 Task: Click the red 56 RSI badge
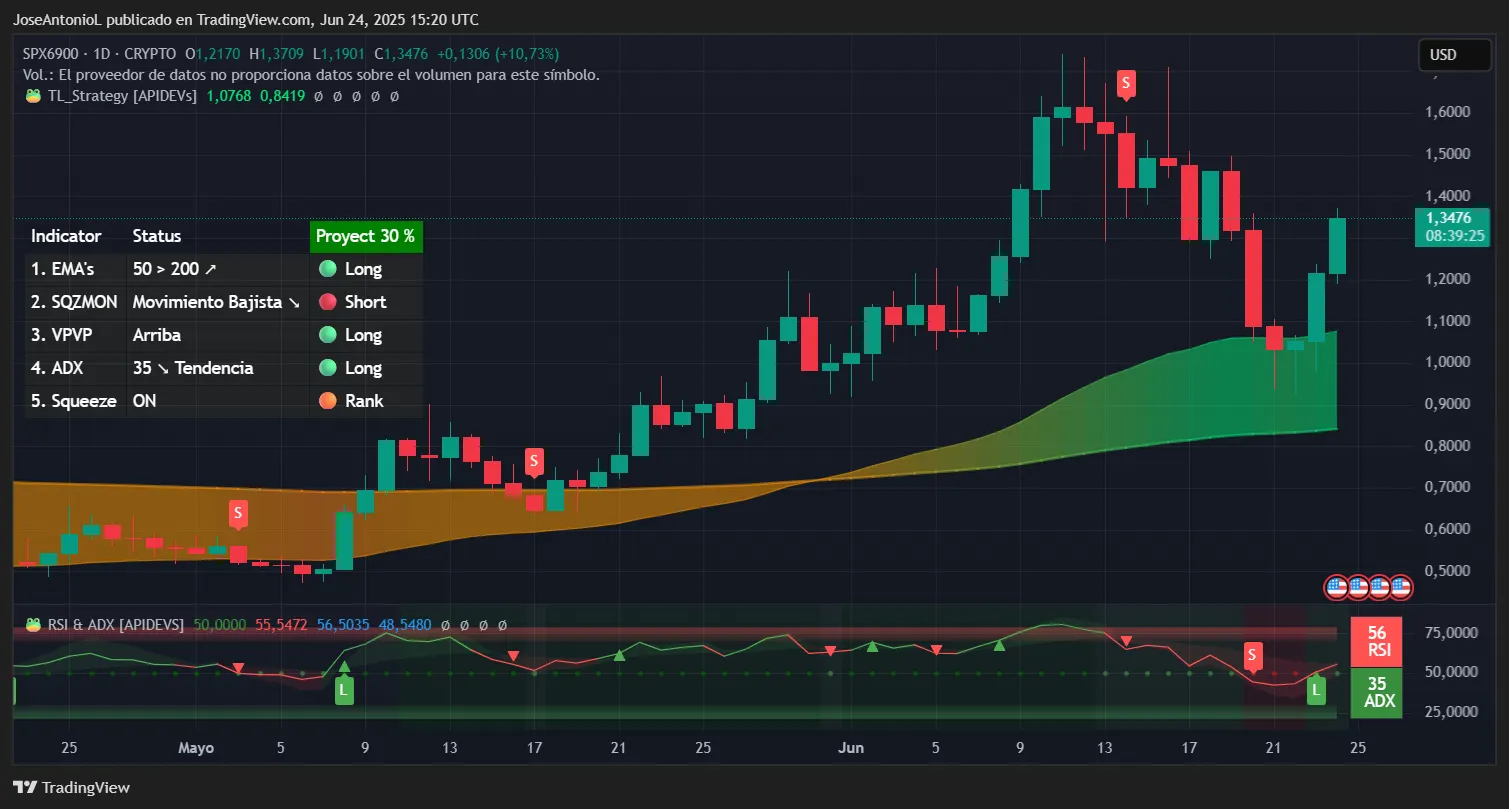1377,641
